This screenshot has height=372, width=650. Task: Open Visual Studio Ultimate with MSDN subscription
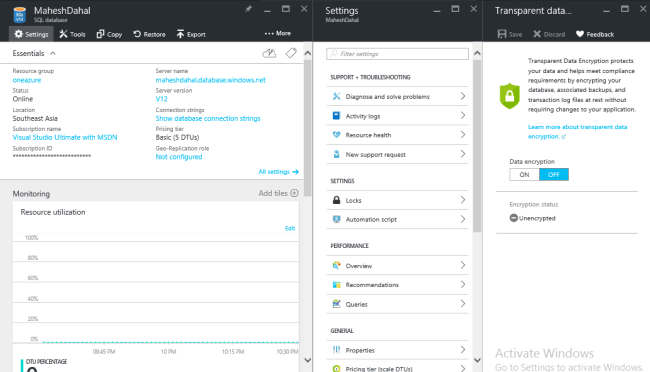(x=65, y=137)
